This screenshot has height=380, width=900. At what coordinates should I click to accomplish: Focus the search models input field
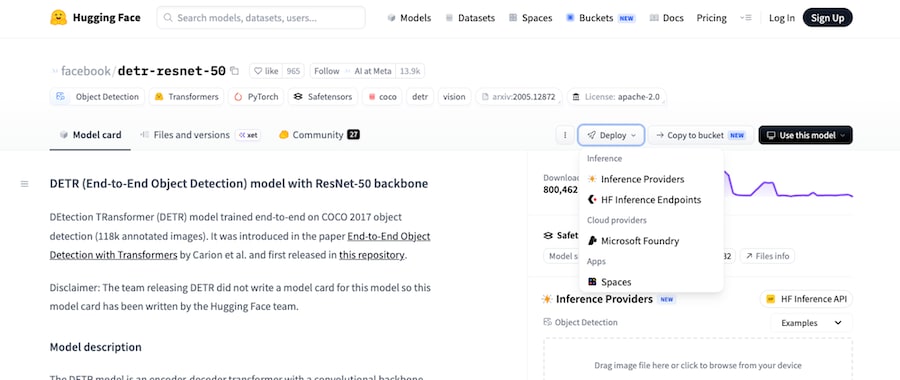[x=261, y=18]
